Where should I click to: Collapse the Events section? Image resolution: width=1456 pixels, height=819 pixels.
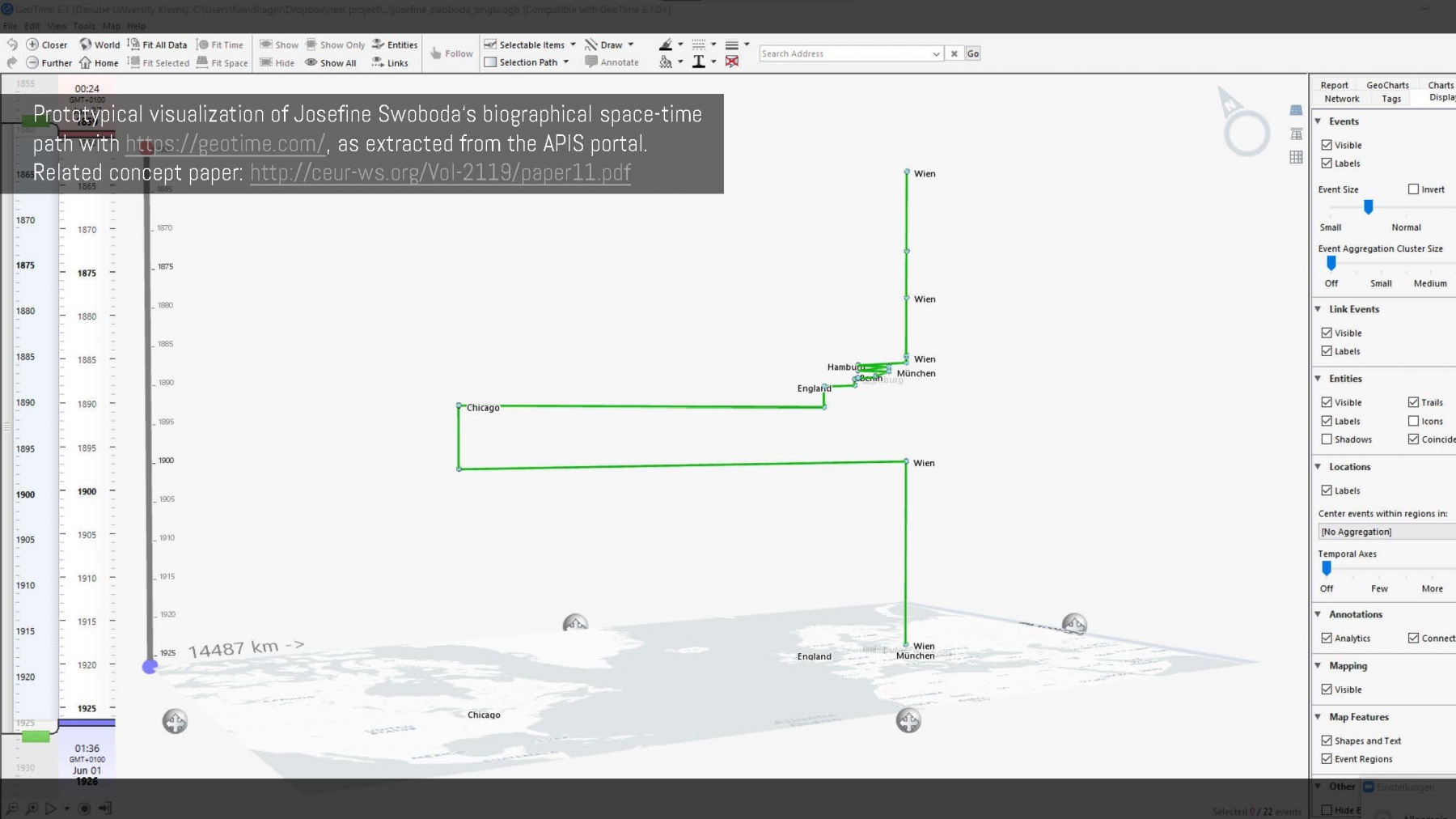(x=1318, y=121)
